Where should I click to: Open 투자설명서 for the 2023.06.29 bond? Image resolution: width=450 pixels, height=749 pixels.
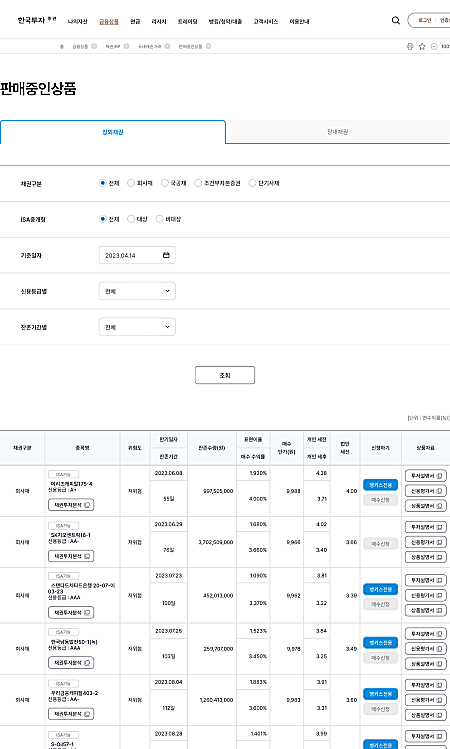[426, 527]
